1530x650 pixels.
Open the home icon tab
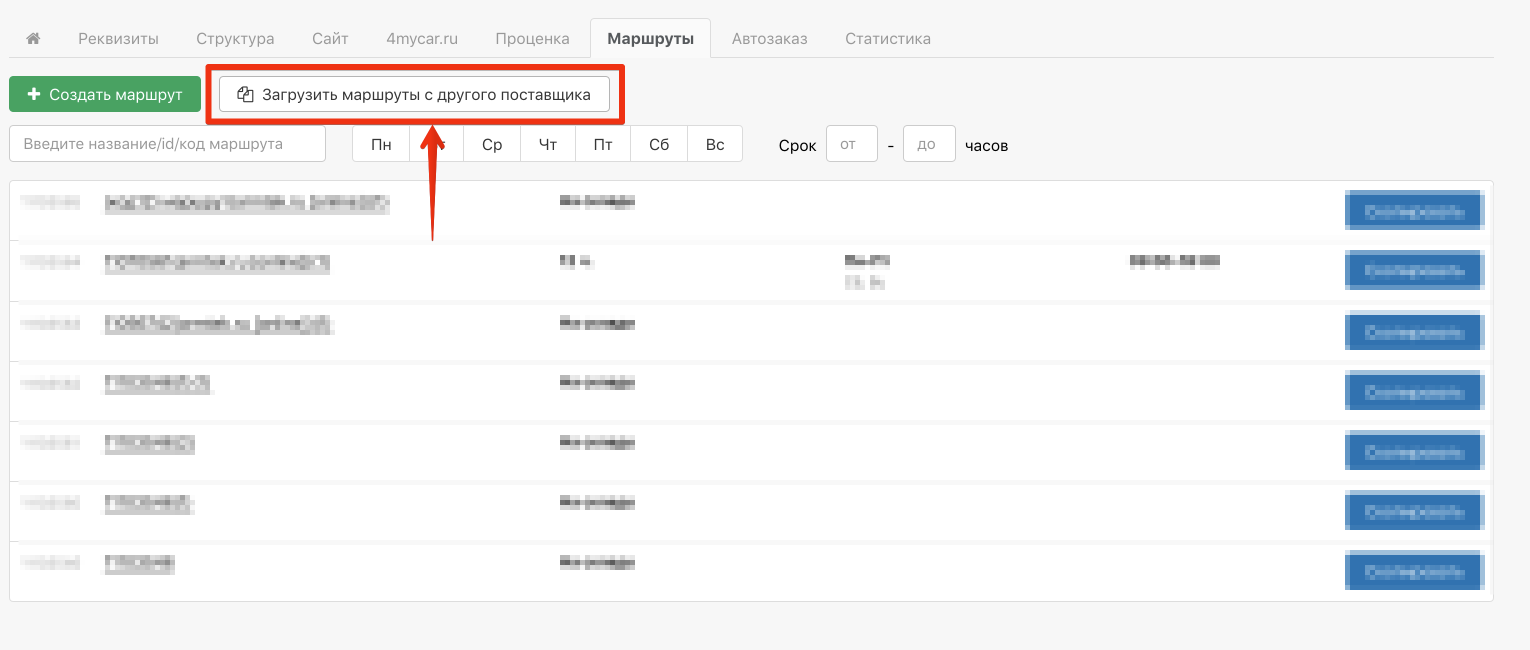click(x=33, y=39)
